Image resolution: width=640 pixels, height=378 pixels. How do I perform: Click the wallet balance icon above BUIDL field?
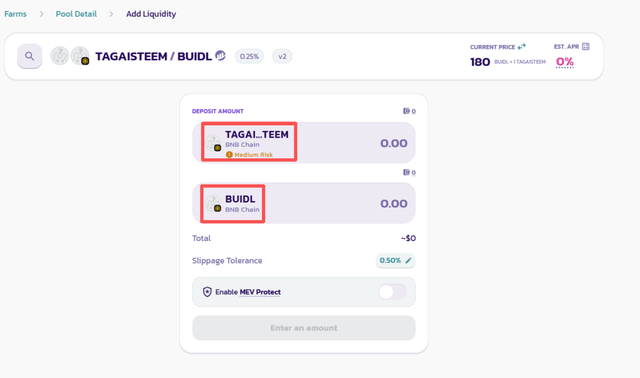pos(406,172)
